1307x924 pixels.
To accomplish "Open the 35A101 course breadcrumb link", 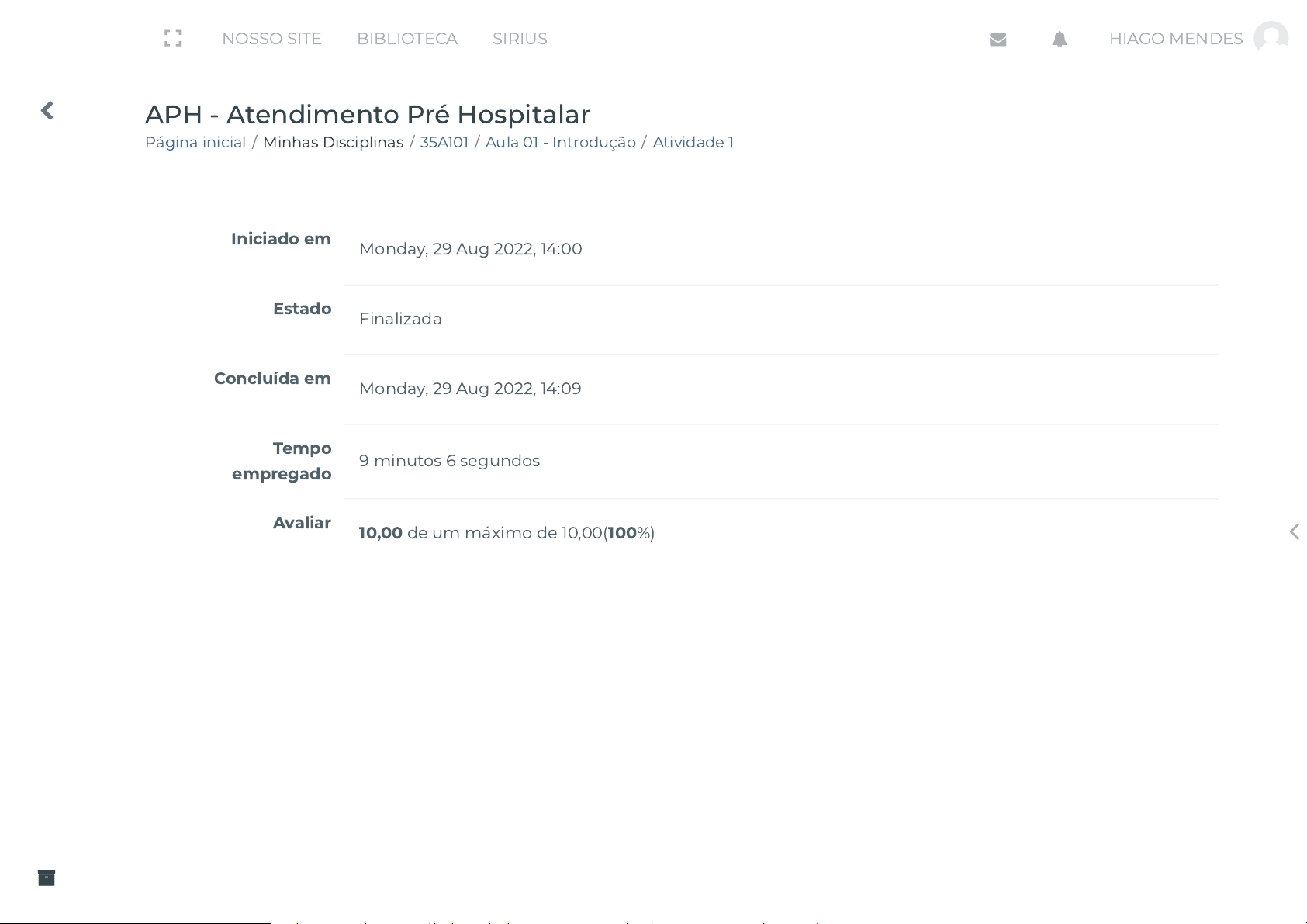I will [444, 142].
